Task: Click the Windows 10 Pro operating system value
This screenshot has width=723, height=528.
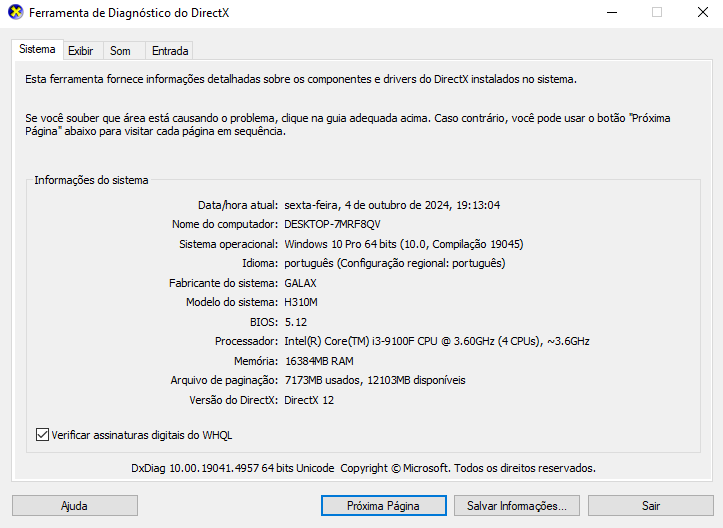Action: pyautogui.click(x=403, y=244)
